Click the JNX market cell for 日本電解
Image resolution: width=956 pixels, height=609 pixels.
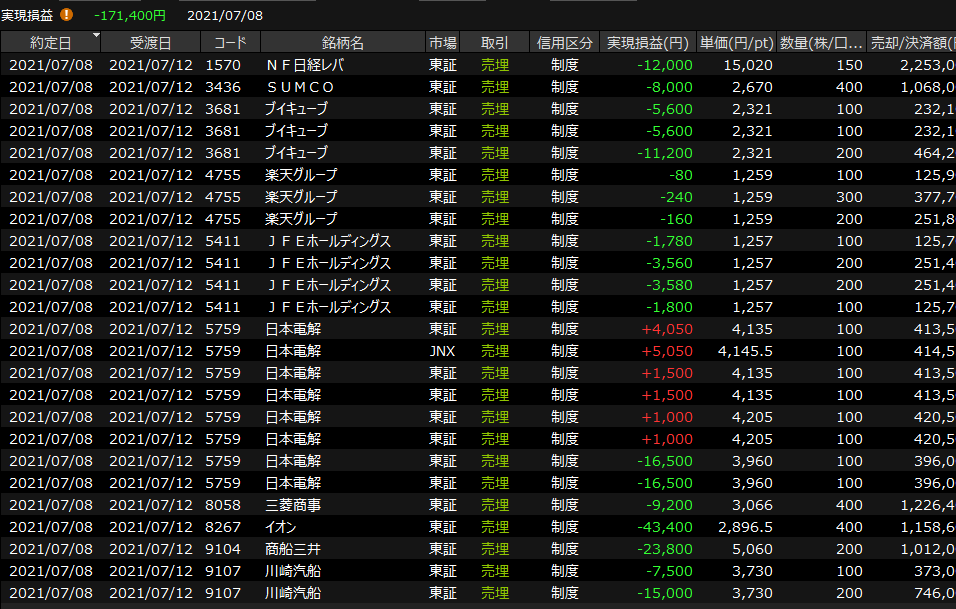coord(443,351)
